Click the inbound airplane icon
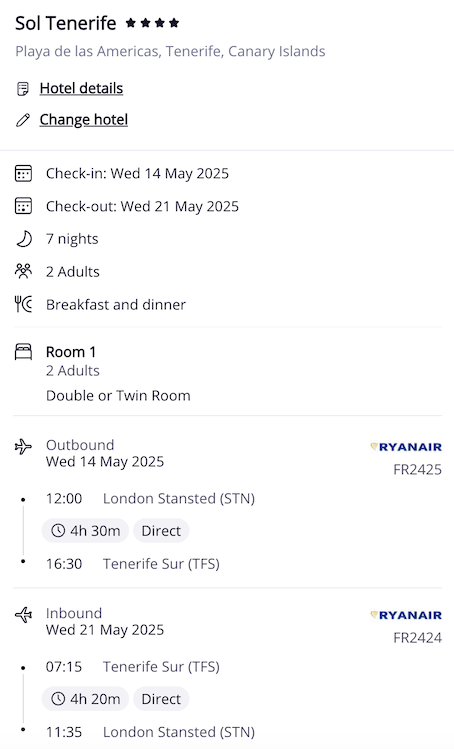 (x=23, y=615)
